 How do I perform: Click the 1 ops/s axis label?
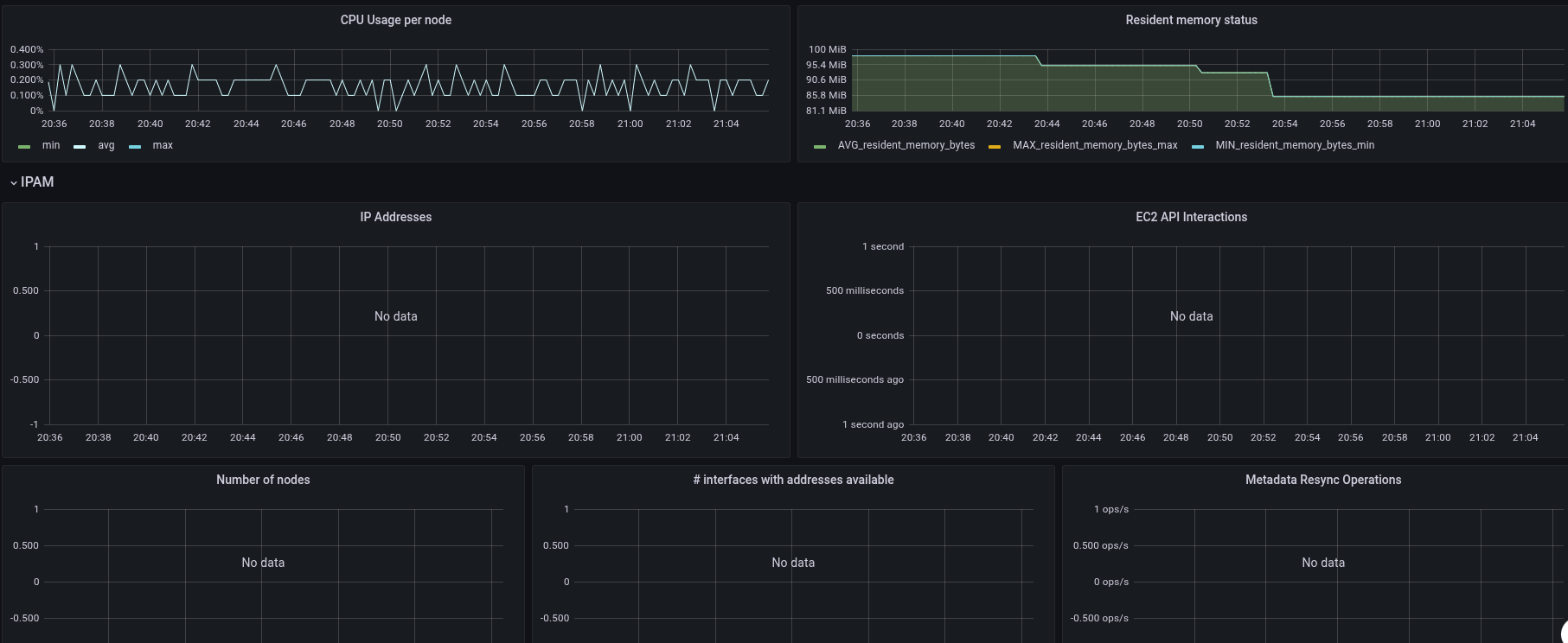[x=1111, y=509]
